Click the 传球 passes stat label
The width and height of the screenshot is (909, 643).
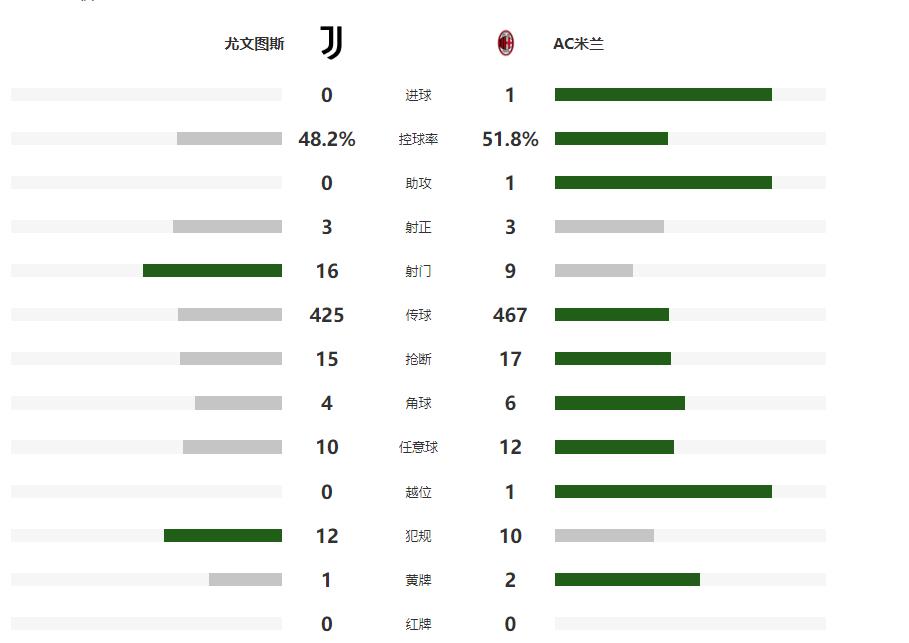pos(418,315)
